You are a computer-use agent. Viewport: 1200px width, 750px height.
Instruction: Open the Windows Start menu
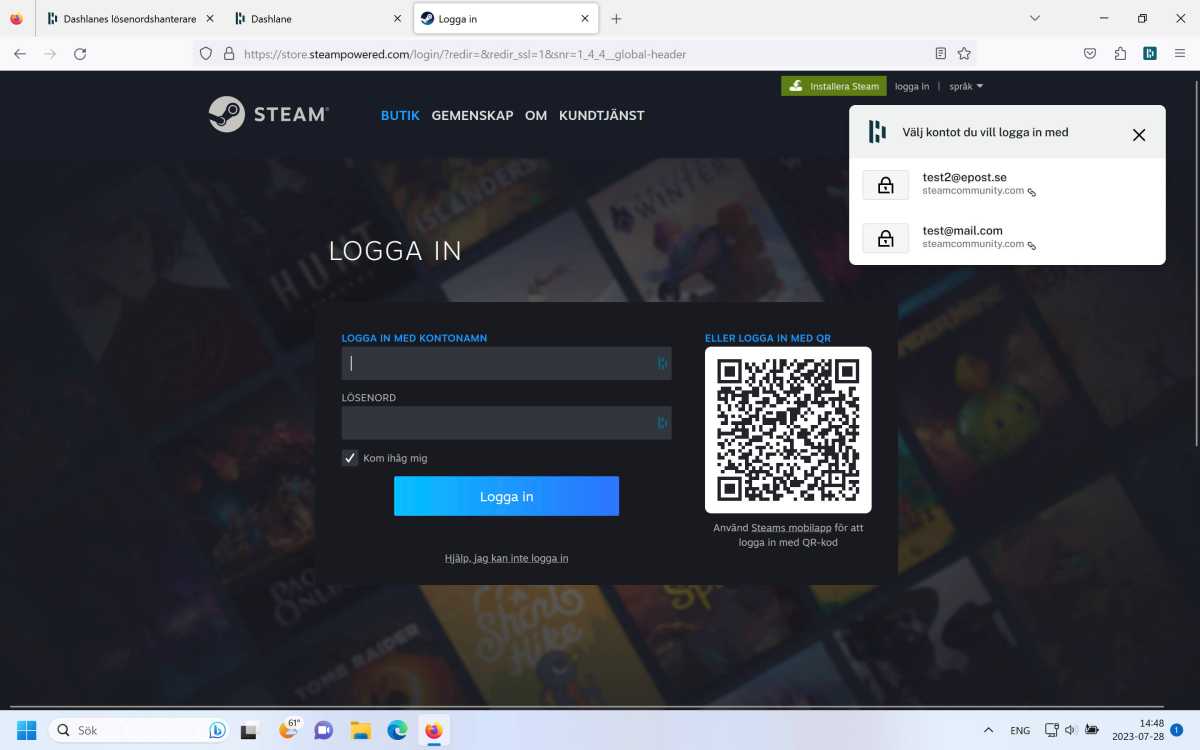(26, 730)
